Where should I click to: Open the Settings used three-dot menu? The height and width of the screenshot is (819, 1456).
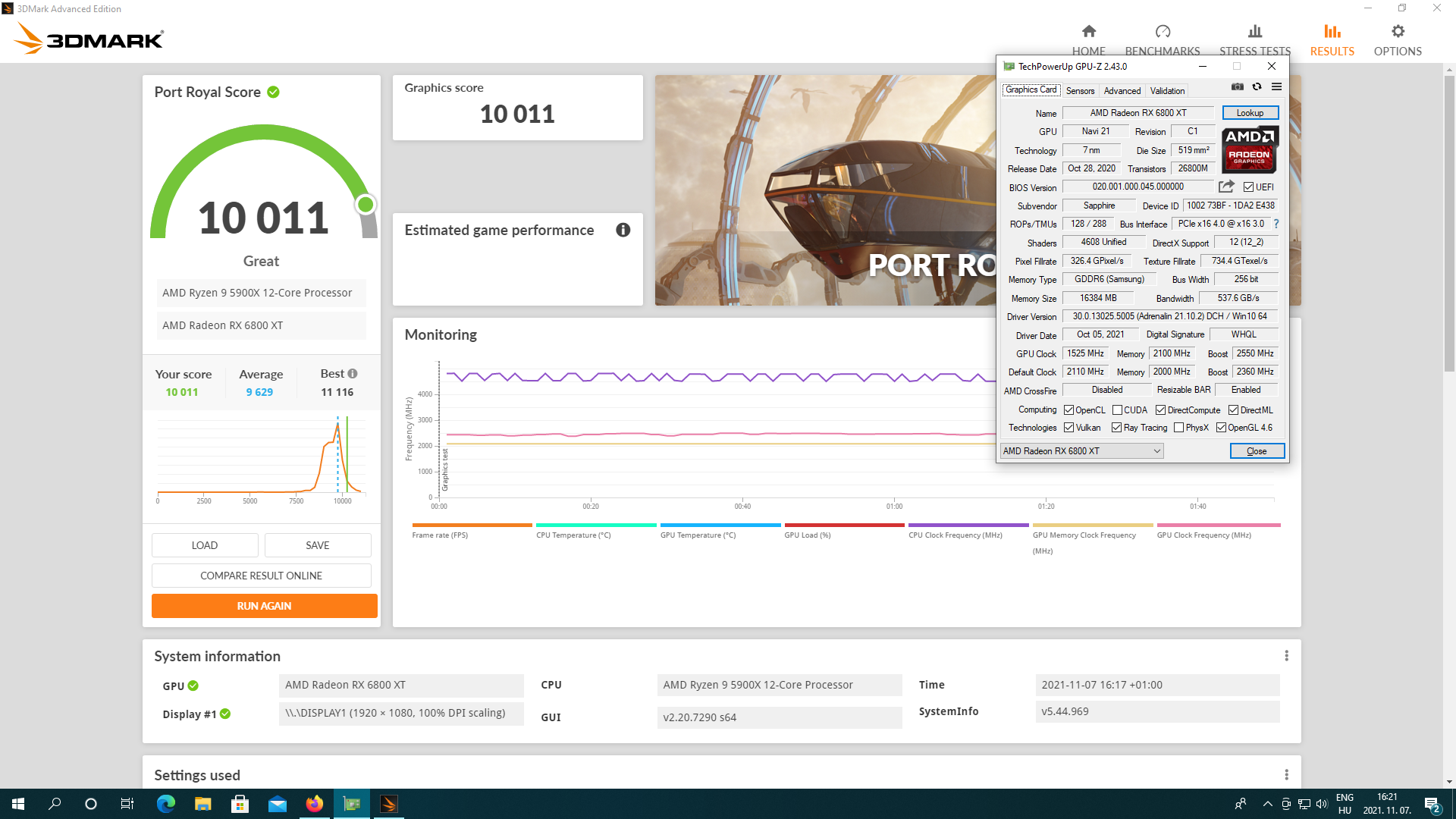[1286, 774]
